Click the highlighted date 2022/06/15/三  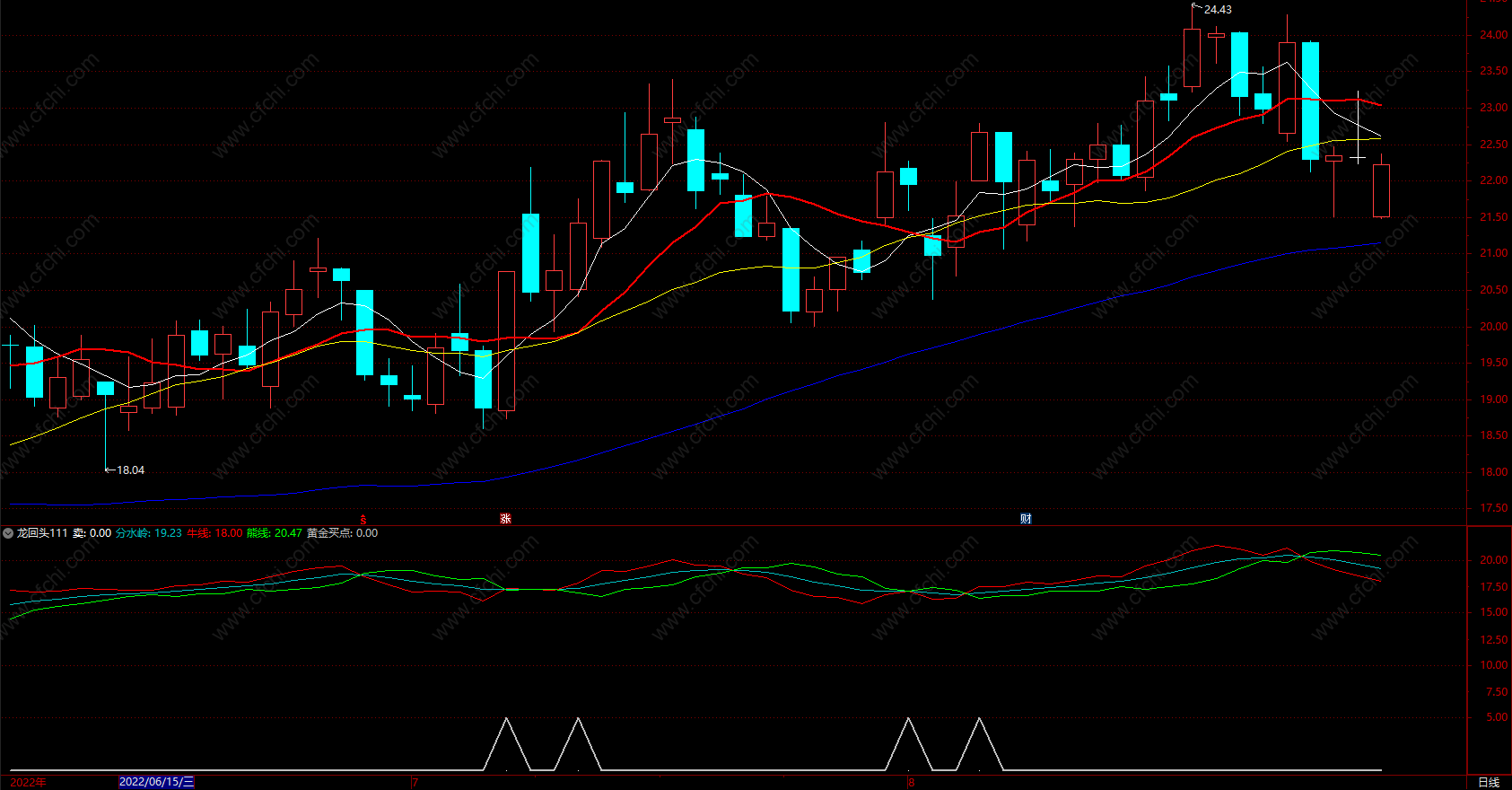click(156, 782)
